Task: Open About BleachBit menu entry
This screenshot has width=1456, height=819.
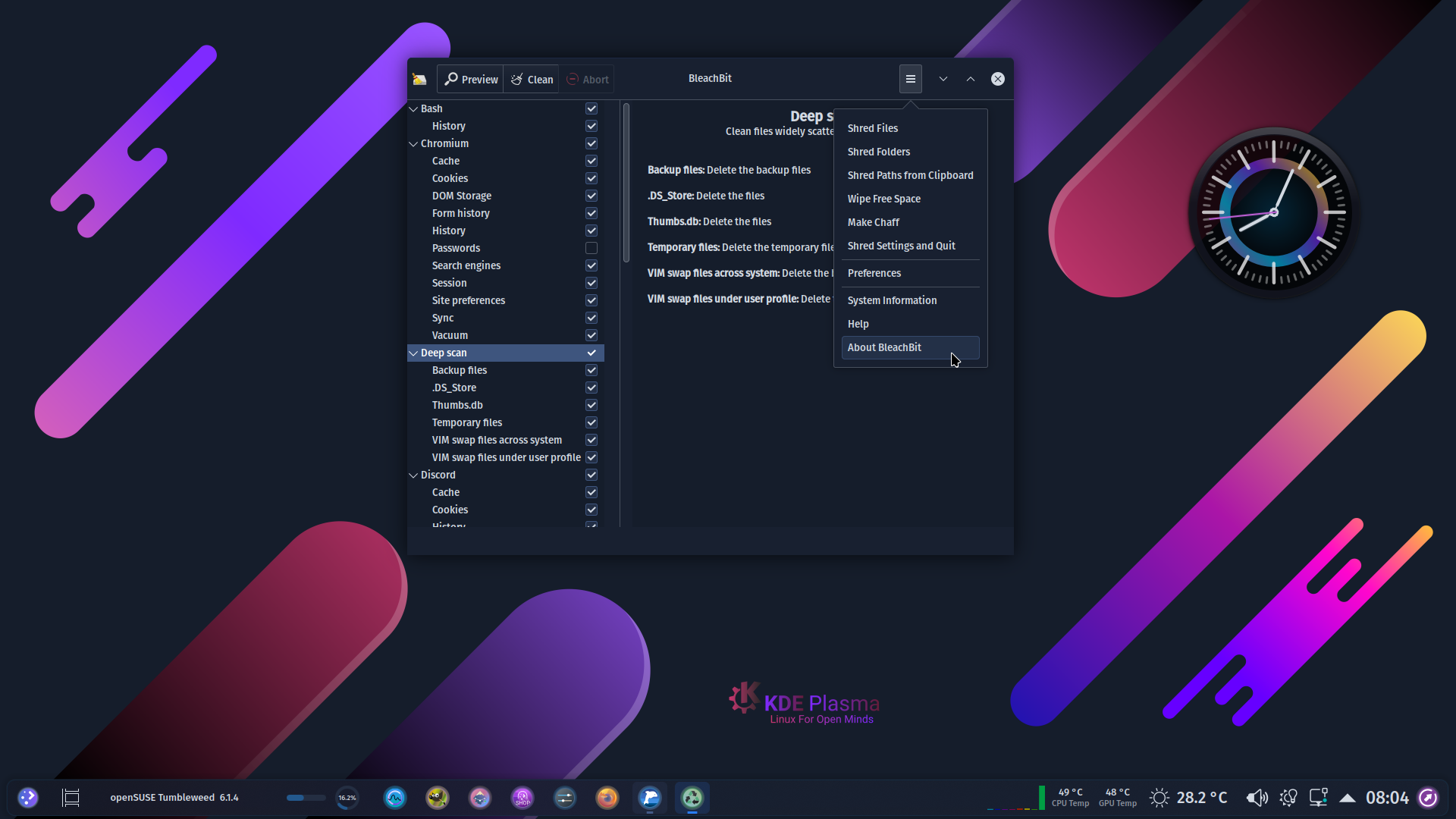Action: click(910, 348)
